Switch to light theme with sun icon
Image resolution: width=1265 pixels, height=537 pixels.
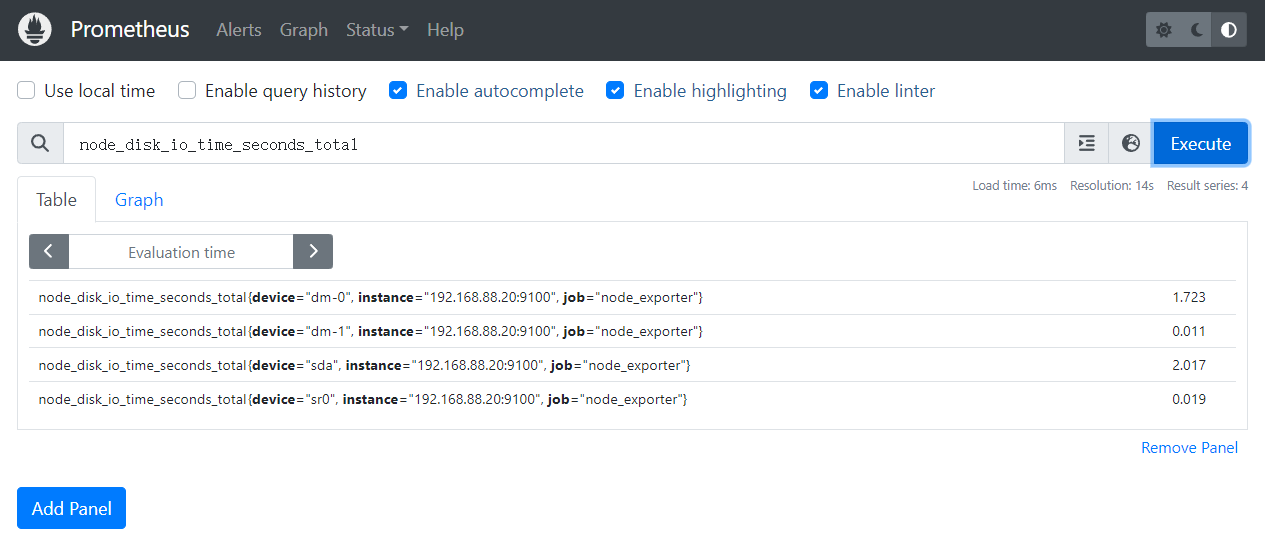point(1164,30)
